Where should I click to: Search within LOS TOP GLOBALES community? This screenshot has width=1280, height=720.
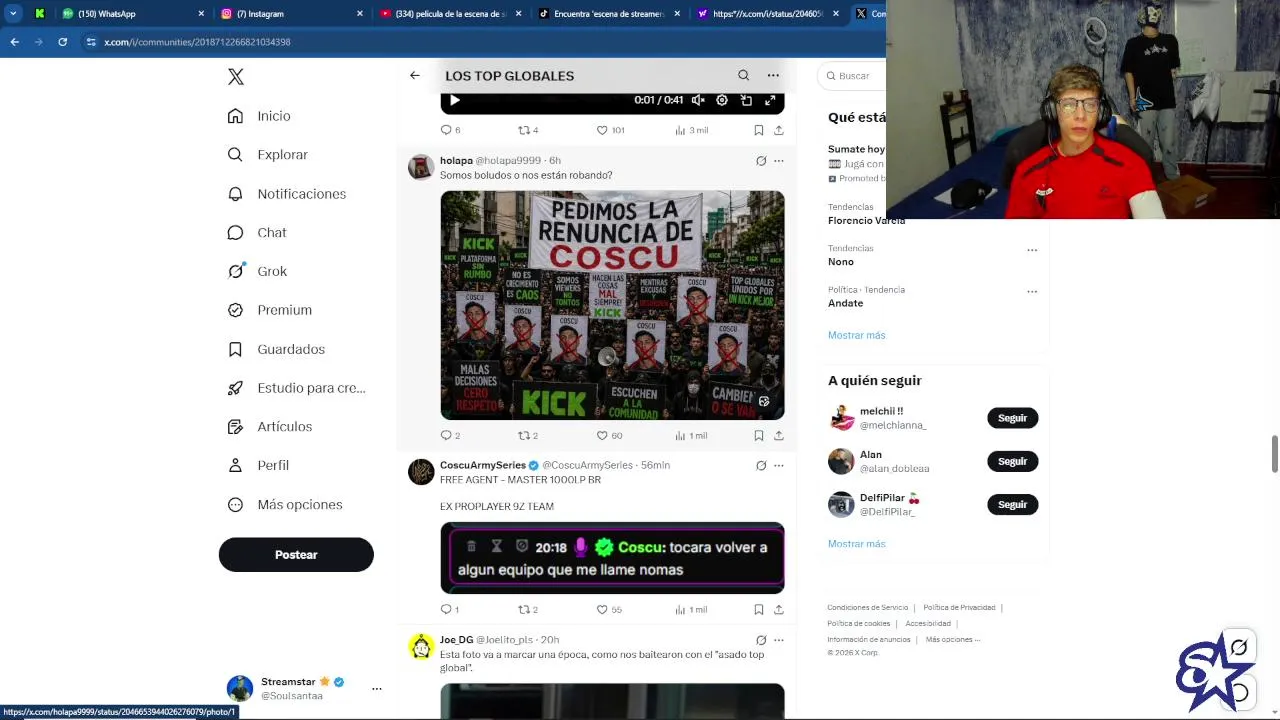click(x=743, y=75)
